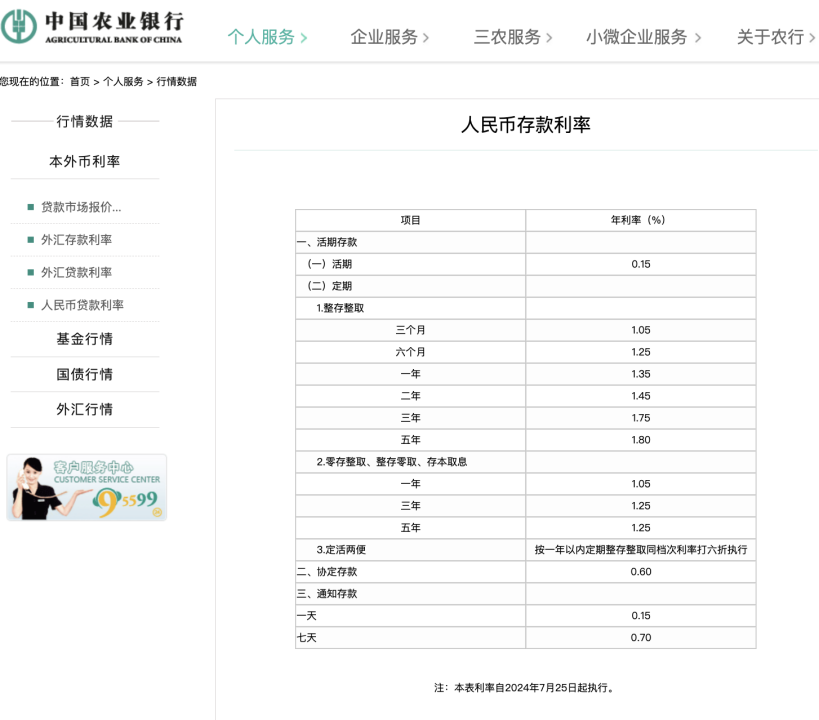Expand the 关于农行 menu chevron
Screen dimensions: 819x720
[812, 38]
